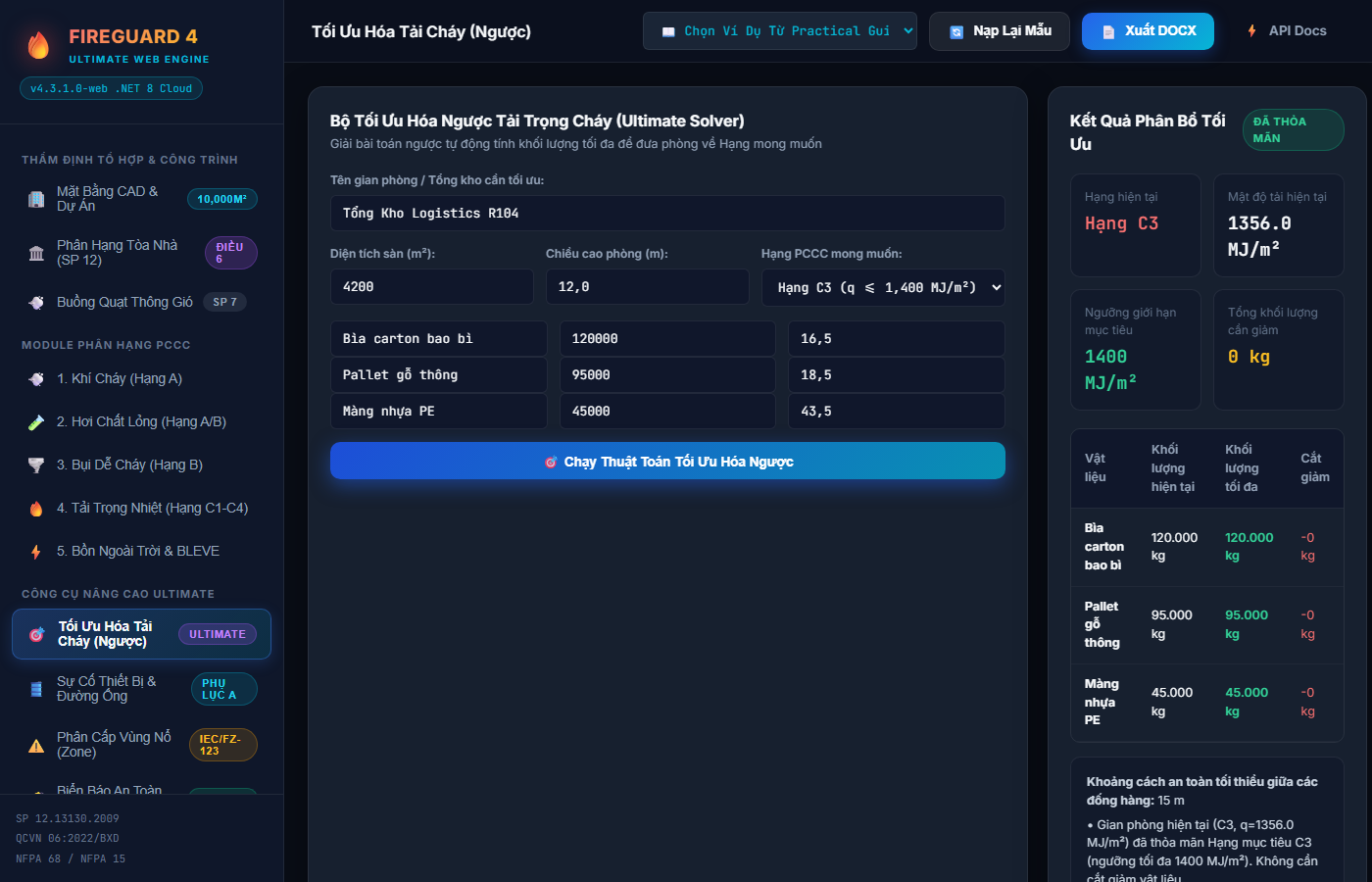
Task: Click the Mặt Bằng CAD building icon
Action: point(36,199)
